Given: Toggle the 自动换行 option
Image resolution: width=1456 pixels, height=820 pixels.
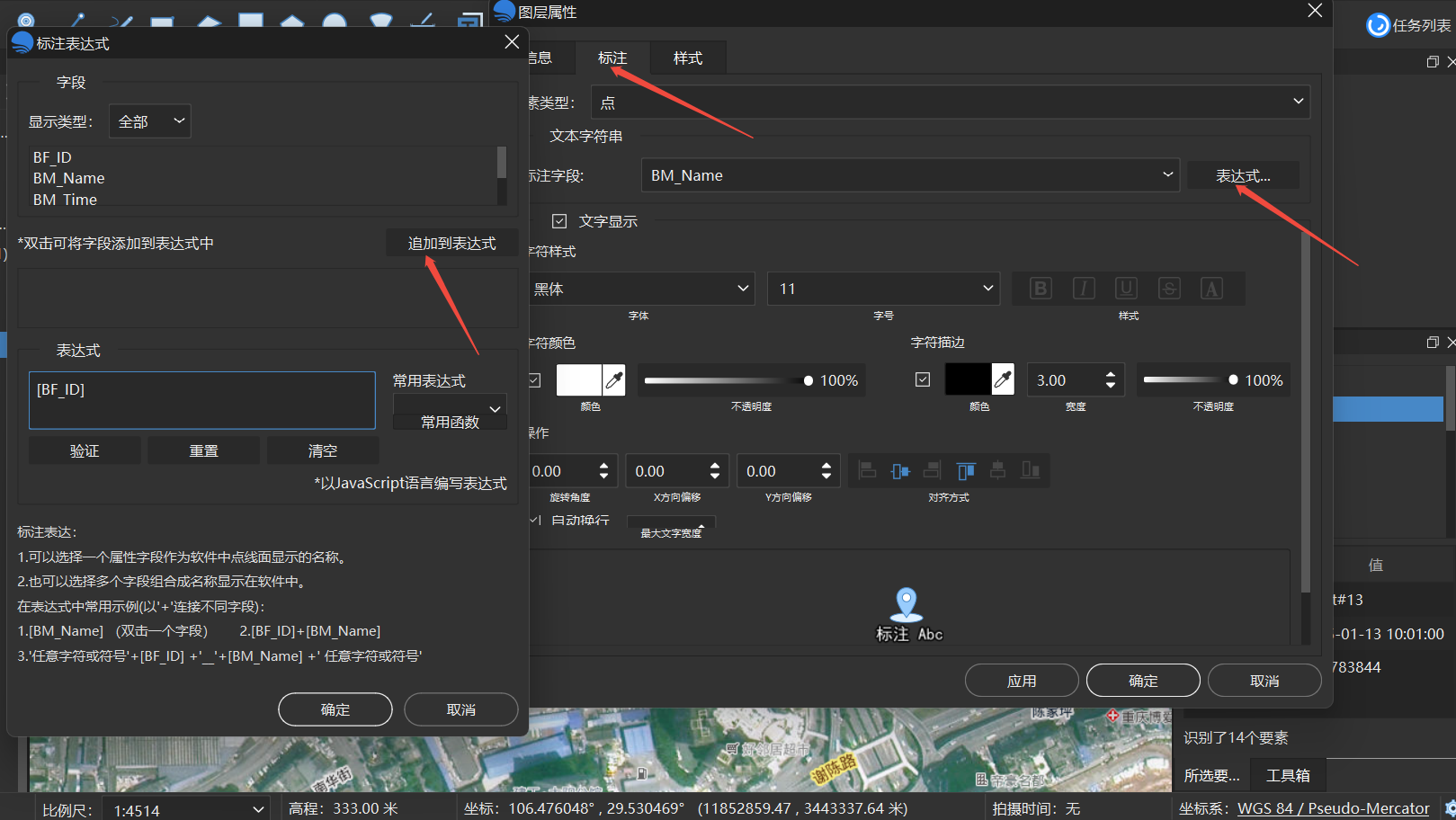Looking at the screenshot, I should click(534, 520).
